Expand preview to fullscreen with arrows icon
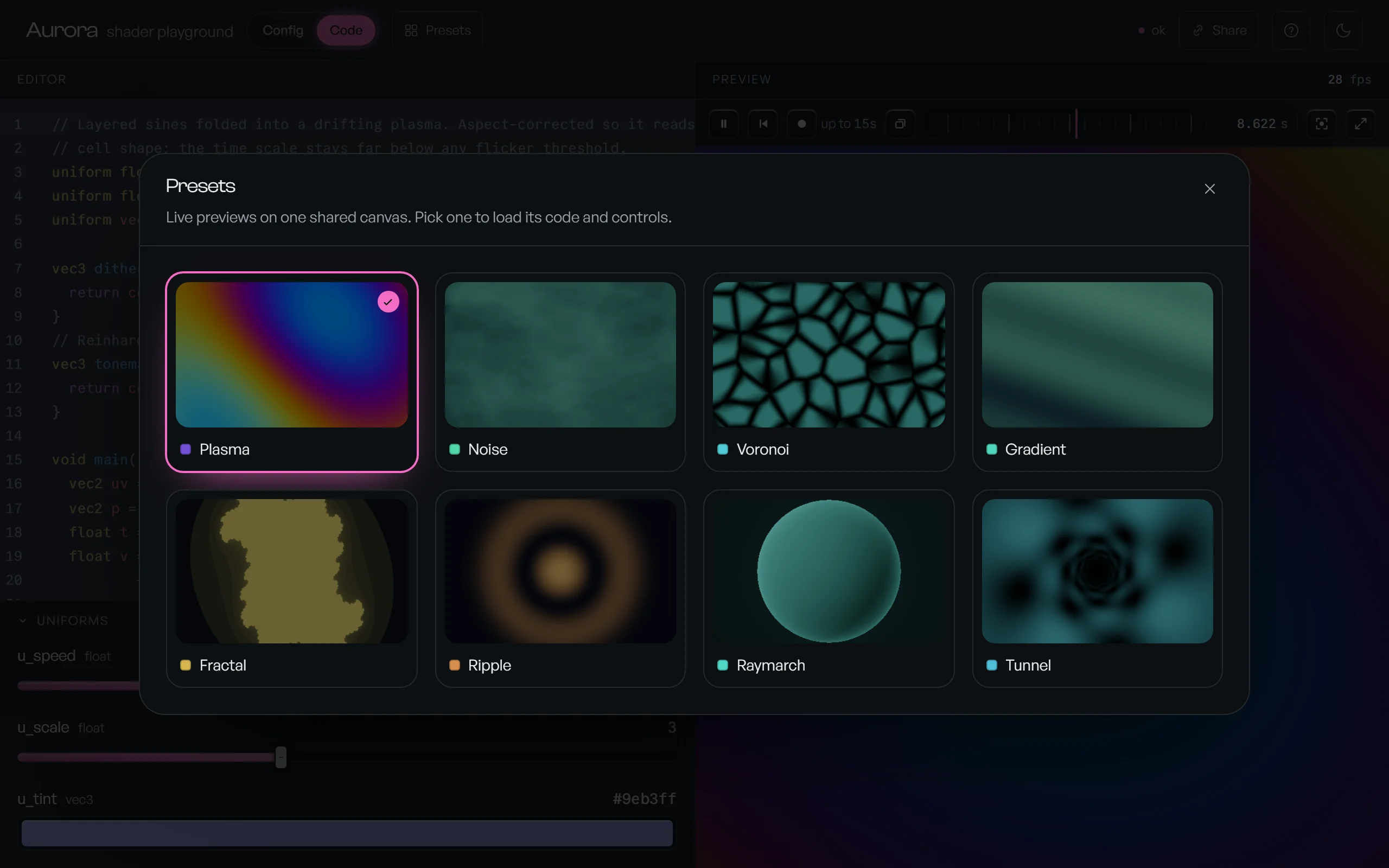The image size is (1389, 868). 1360,124
